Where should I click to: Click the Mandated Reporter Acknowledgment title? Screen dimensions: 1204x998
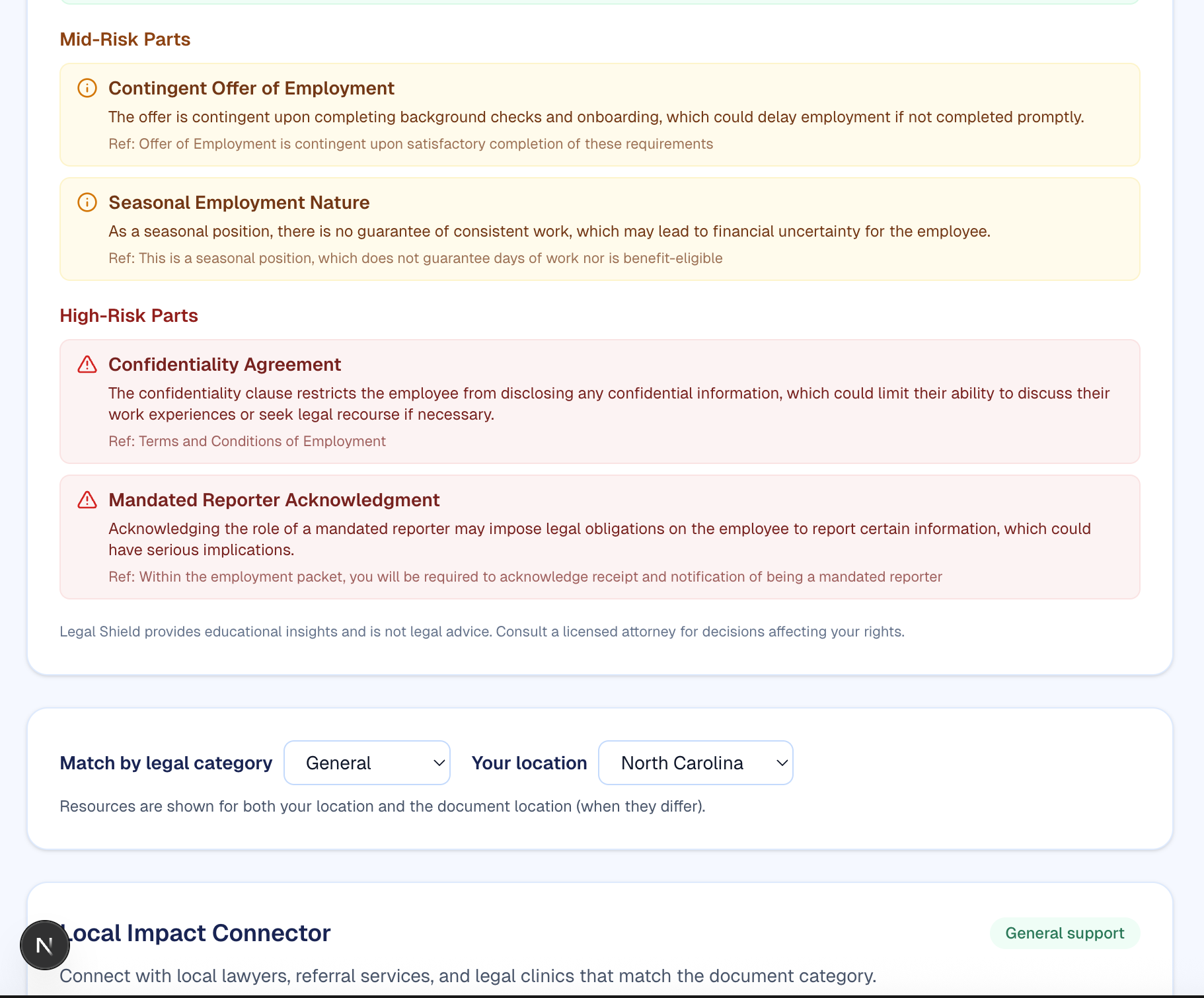274,500
